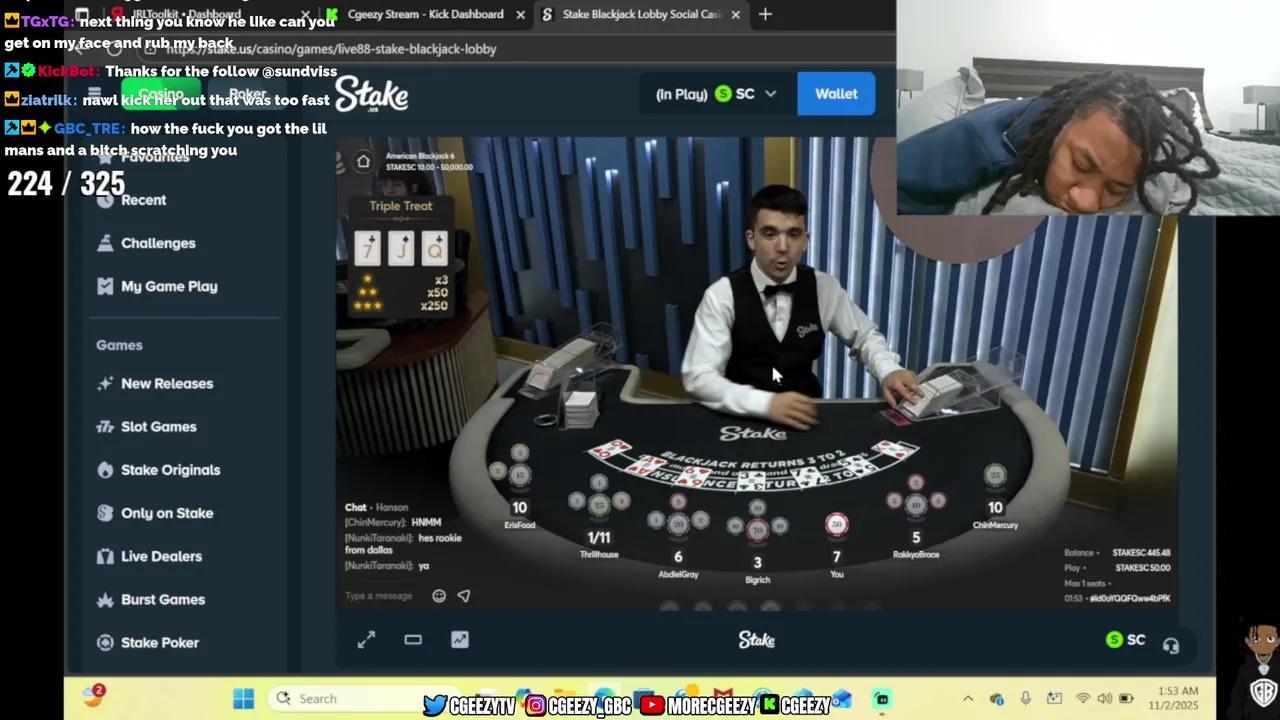Image resolution: width=1280 pixels, height=720 pixels.
Task: Expand the system tray hidden icons
Action: tap(967, 698)
